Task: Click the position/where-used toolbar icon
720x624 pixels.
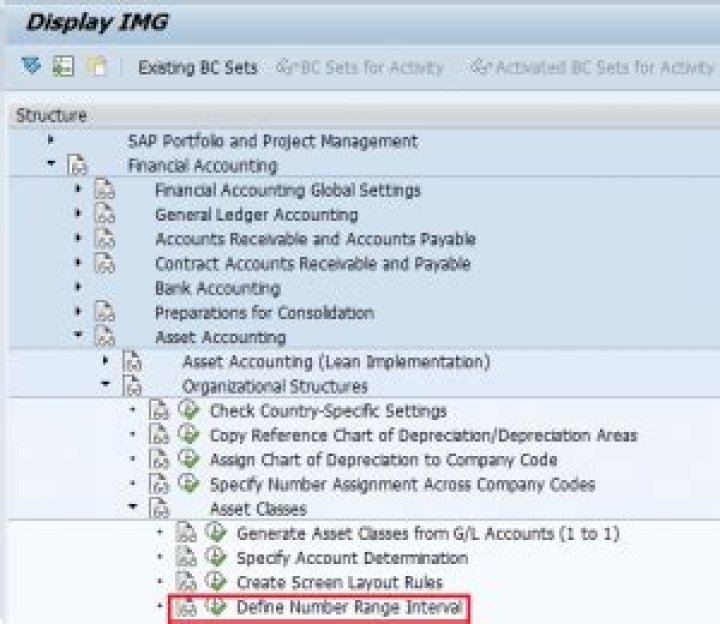Action: point(63,66)
